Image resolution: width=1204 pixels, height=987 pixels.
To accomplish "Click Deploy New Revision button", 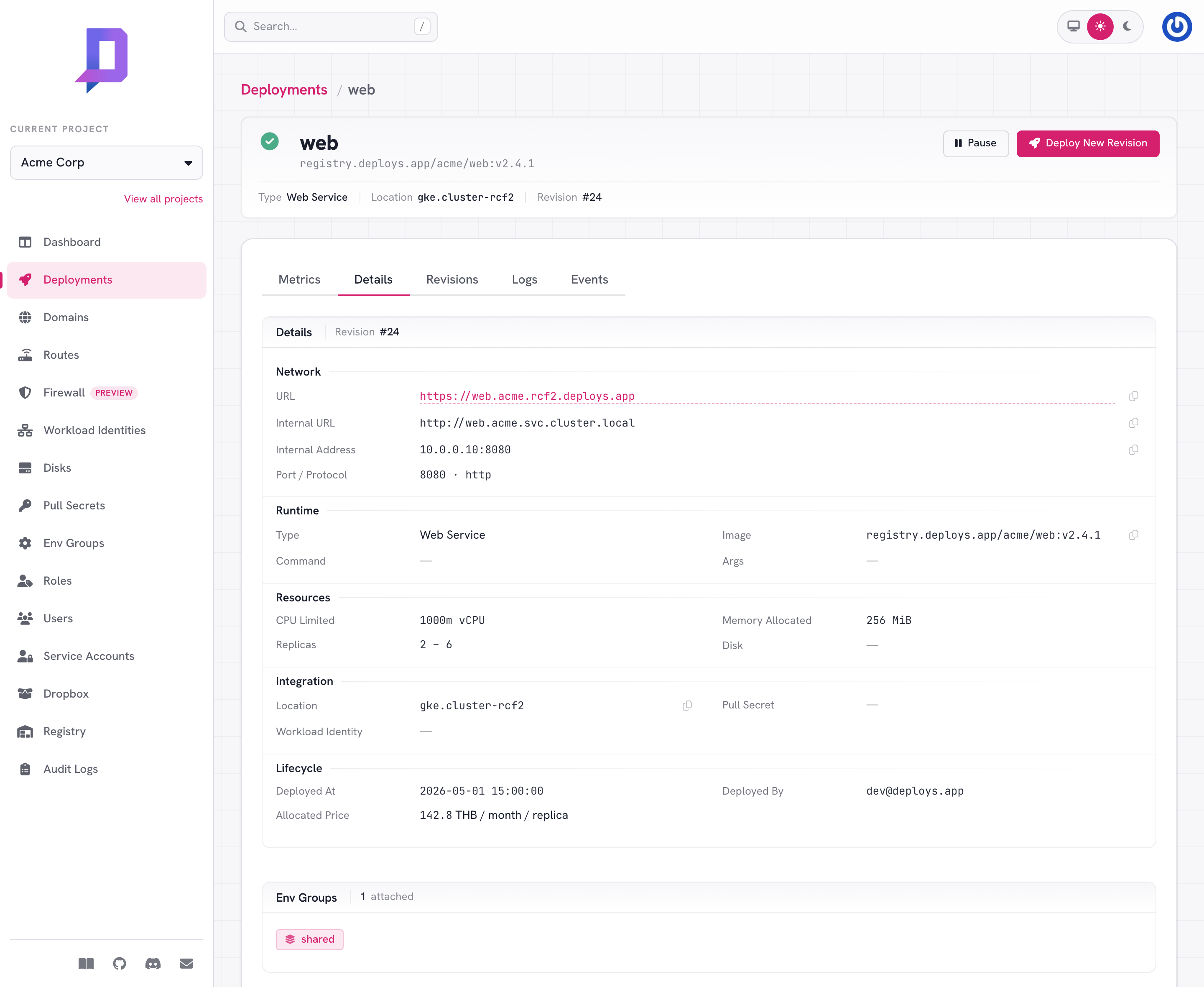I will (1087, 143).
